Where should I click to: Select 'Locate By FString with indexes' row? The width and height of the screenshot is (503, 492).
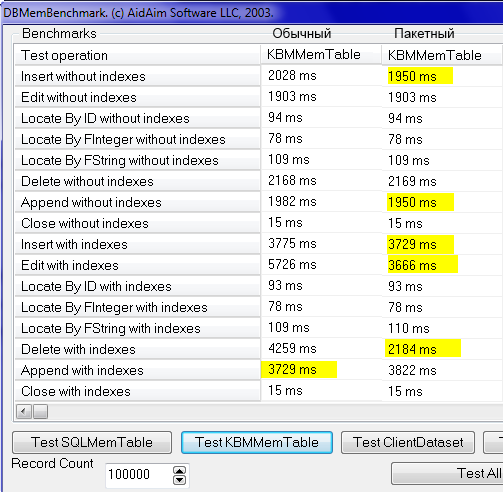[137, 328]
